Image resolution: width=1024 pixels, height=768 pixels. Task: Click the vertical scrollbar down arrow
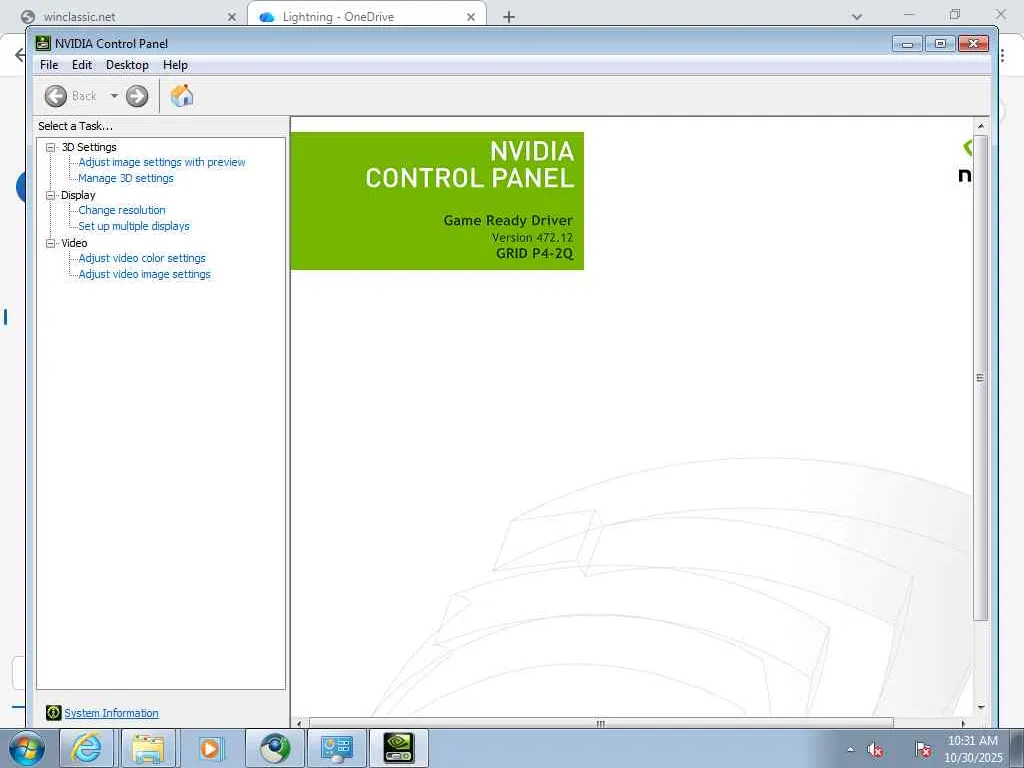pyautogui.click(x=980, y=707)
